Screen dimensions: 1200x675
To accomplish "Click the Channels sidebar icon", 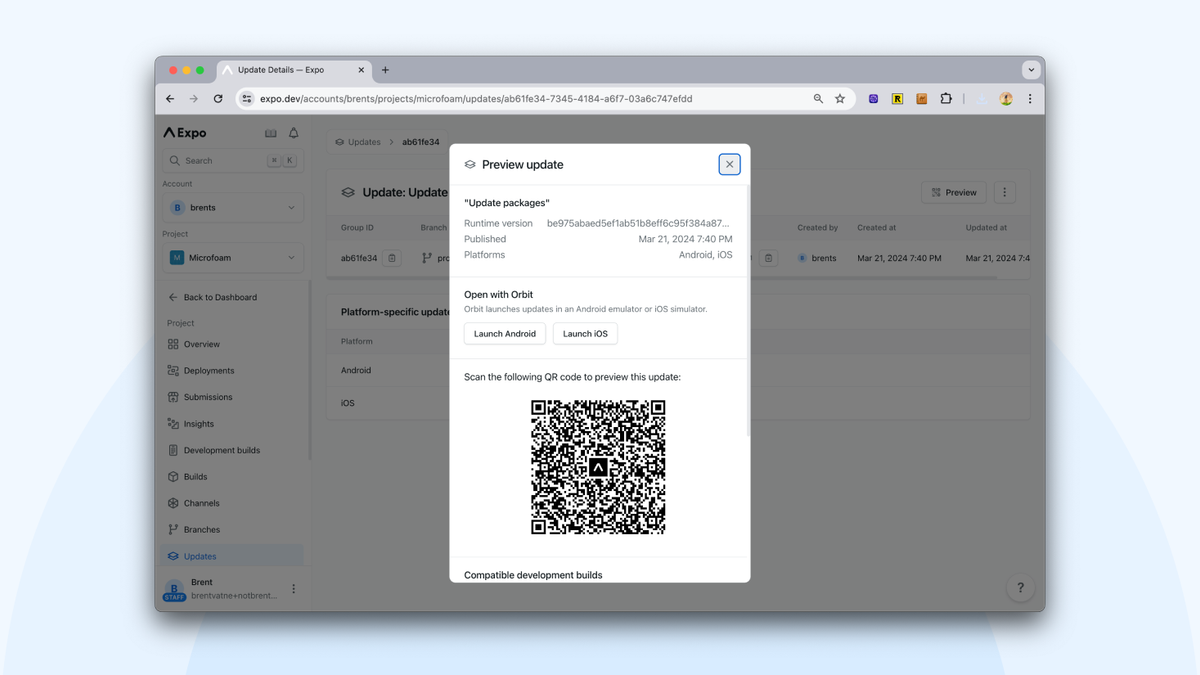I will tap(171, 502).
